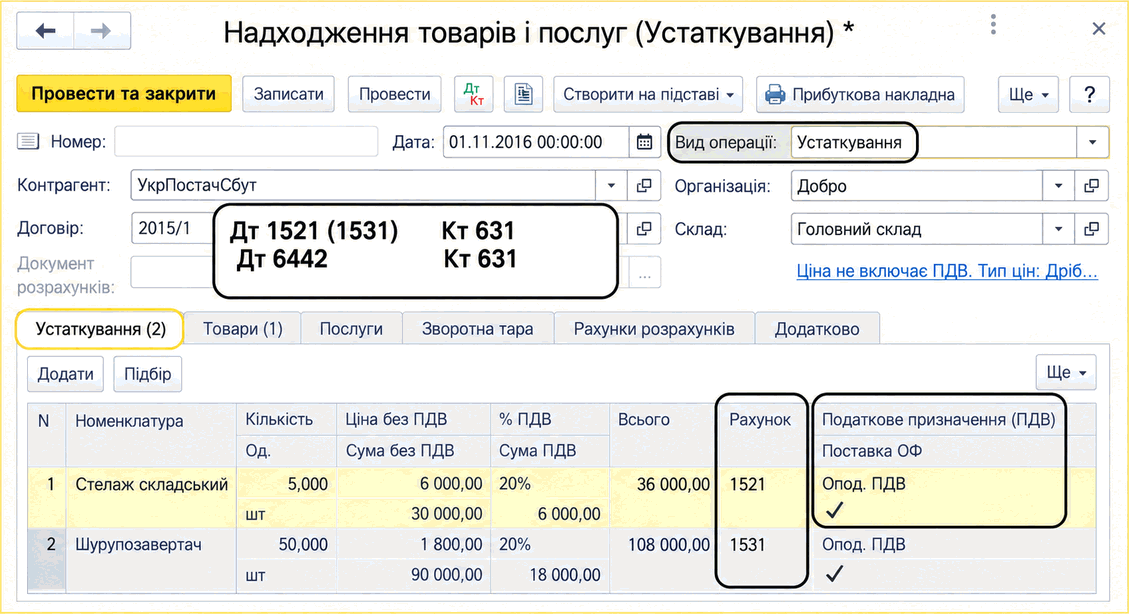
Task: Open Склад record with the open icon
Action: (1092, 229)
